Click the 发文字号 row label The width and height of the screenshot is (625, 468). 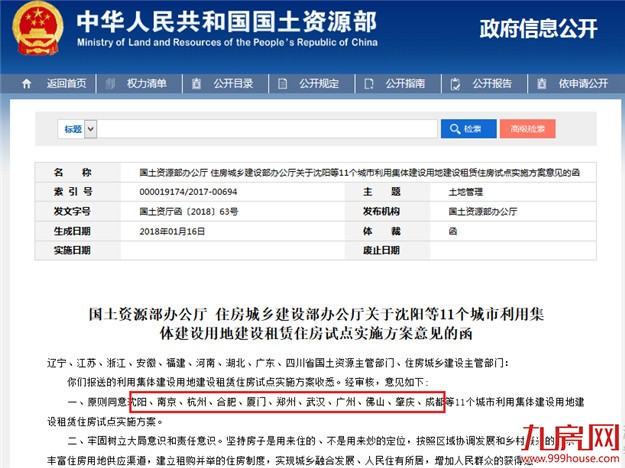click(72, 211)
